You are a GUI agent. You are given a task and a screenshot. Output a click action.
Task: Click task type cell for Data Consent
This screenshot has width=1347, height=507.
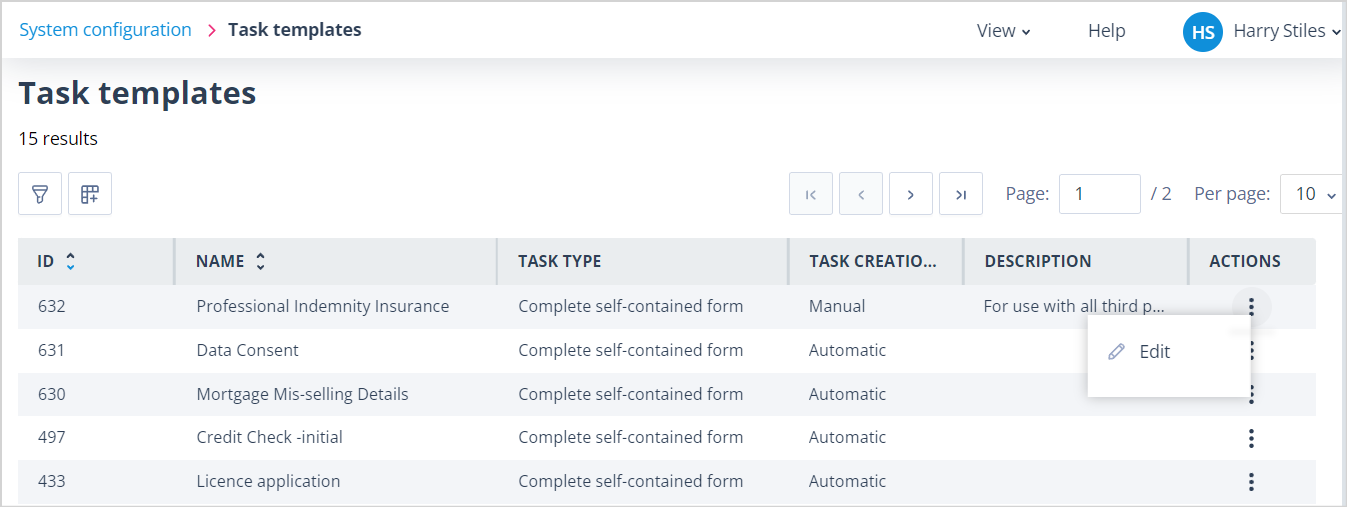click(x=630, y=350)
